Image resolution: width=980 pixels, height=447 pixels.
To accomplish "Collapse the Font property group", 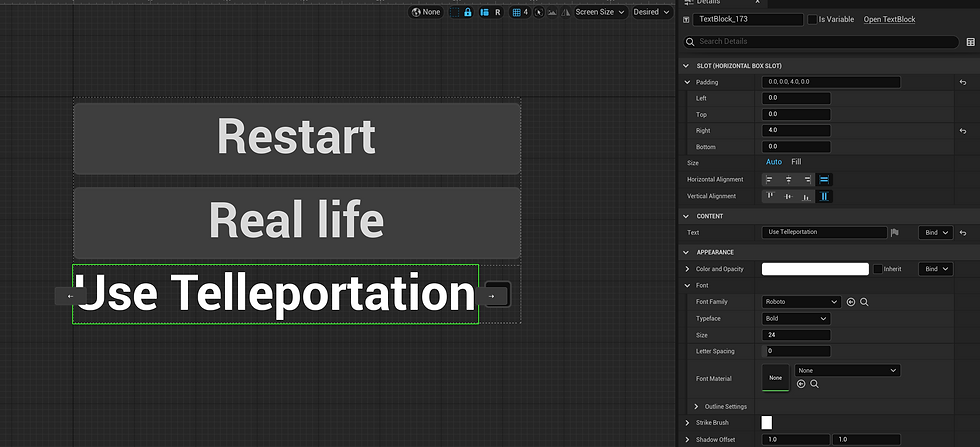I will point(687,286).
